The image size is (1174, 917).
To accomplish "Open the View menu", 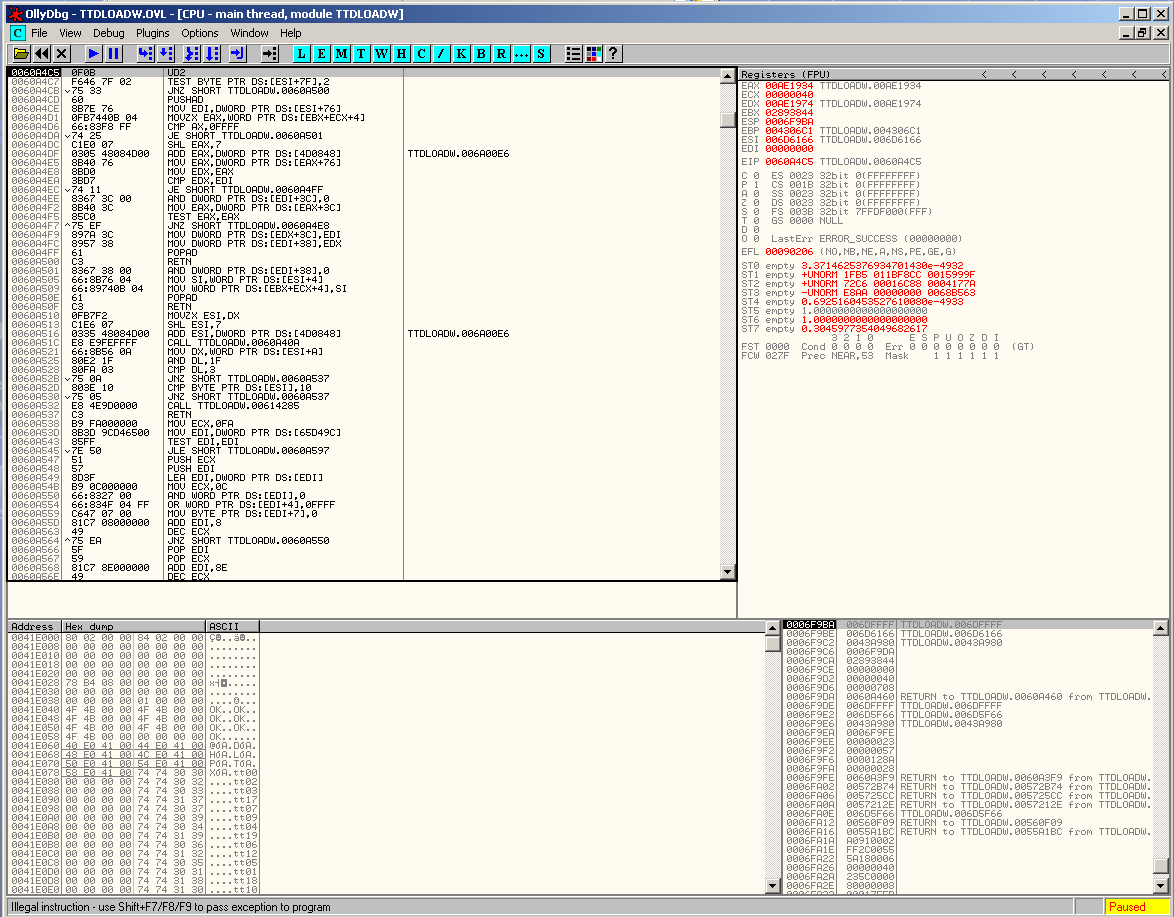I will (x=70, y=33).
